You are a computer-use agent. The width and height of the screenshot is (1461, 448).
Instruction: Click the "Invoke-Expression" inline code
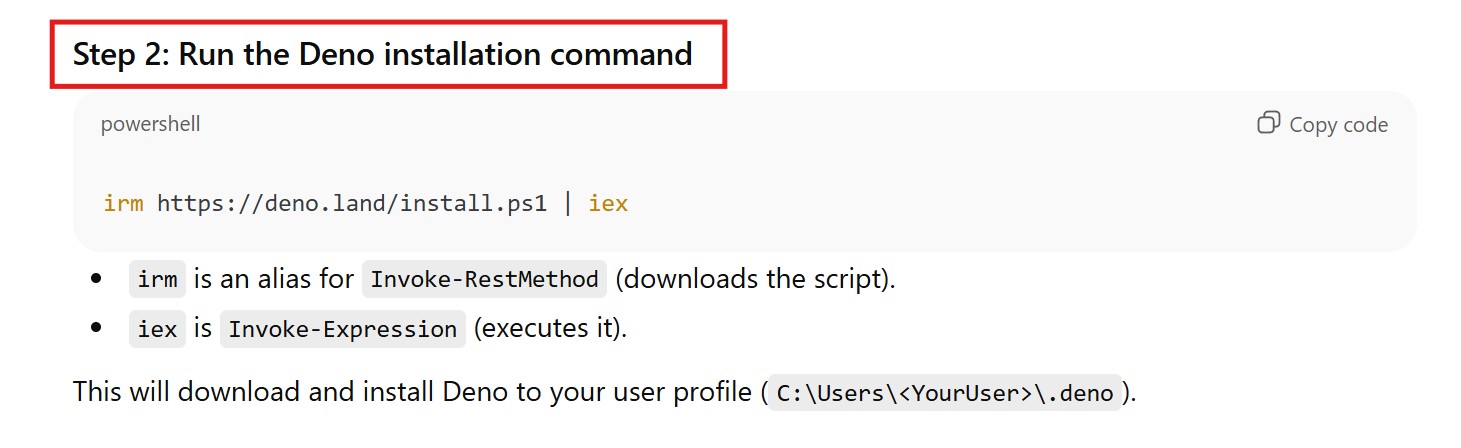[343, 329]
